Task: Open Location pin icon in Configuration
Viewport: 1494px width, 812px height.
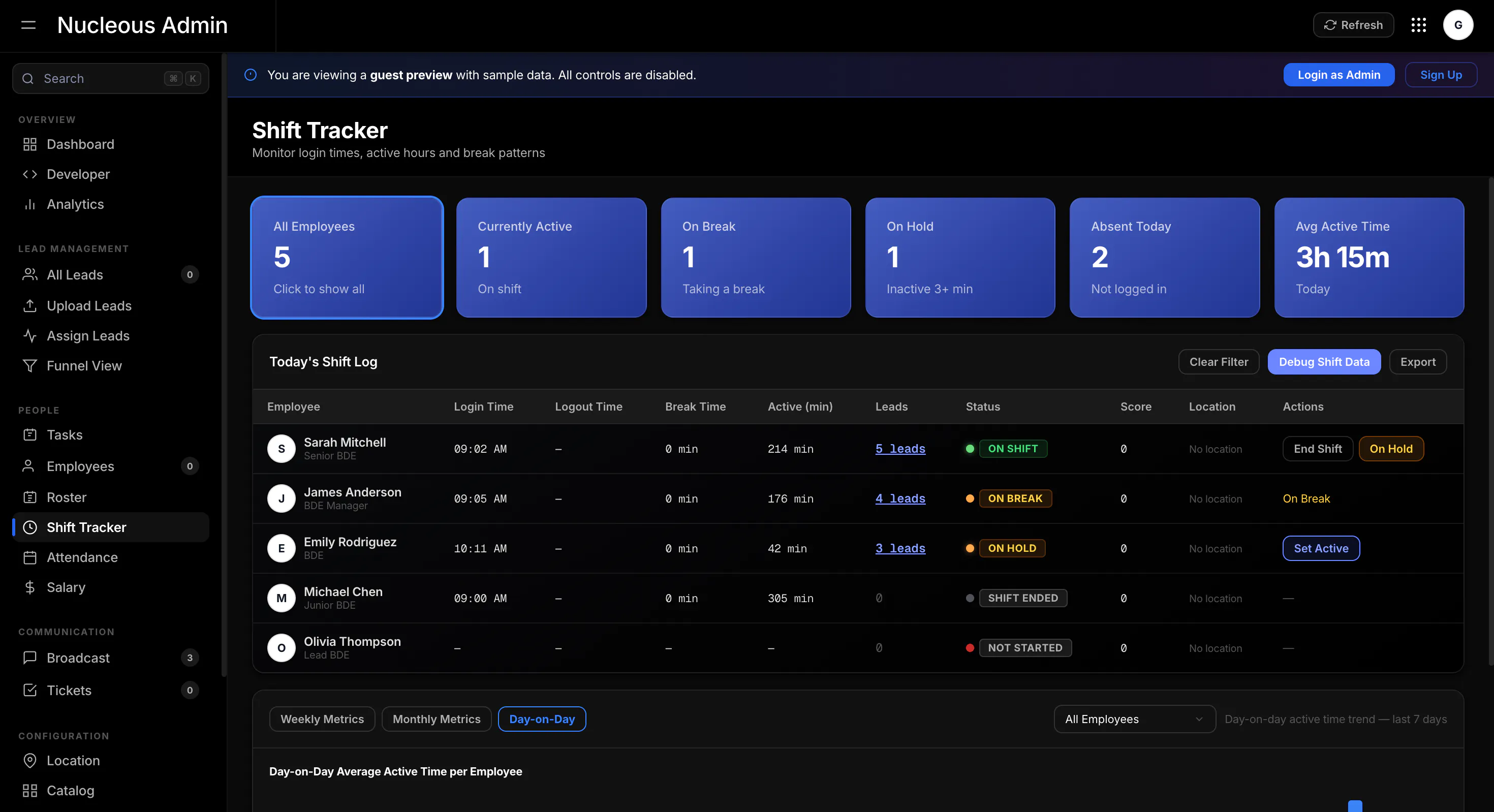Action: [x=30, y=760]
